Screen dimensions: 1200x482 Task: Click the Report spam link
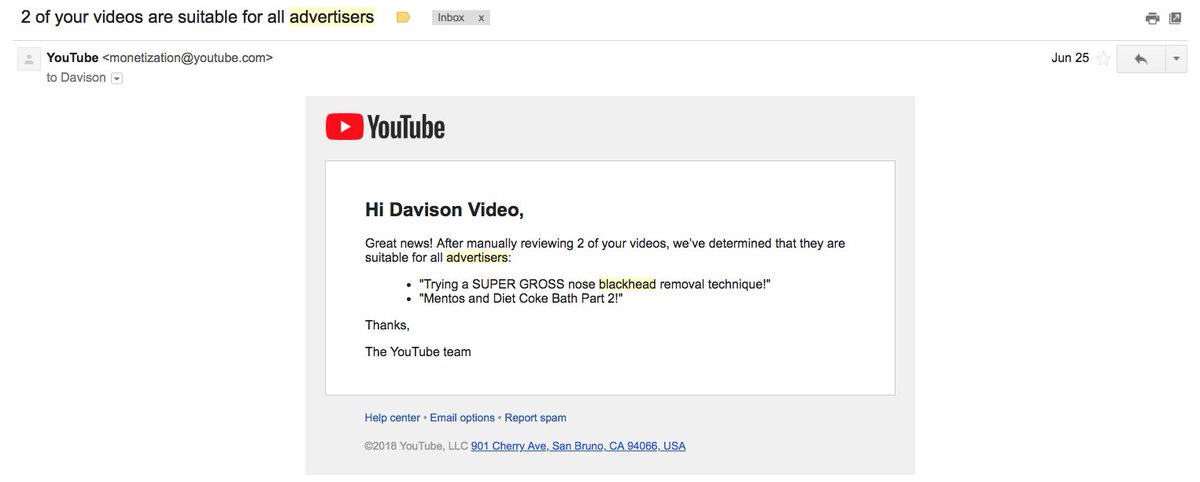[535, 418]
